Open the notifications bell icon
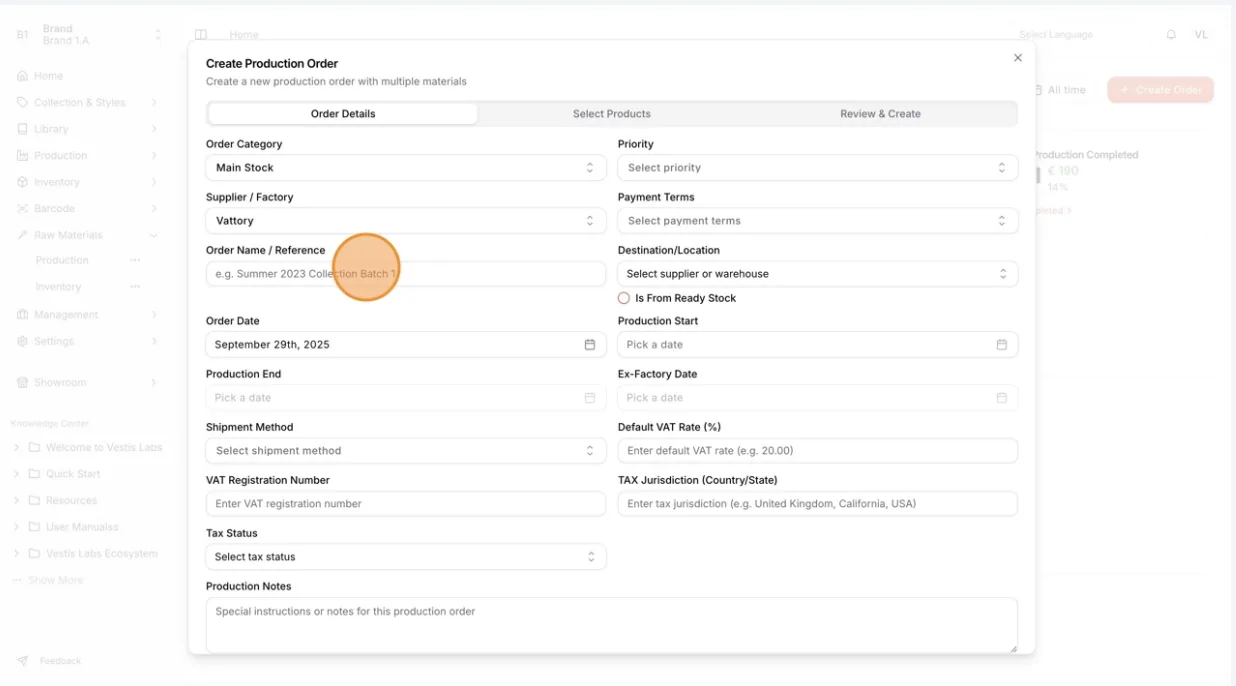The height and width of the screenshot is (686, 1236). click(1171, 35)
